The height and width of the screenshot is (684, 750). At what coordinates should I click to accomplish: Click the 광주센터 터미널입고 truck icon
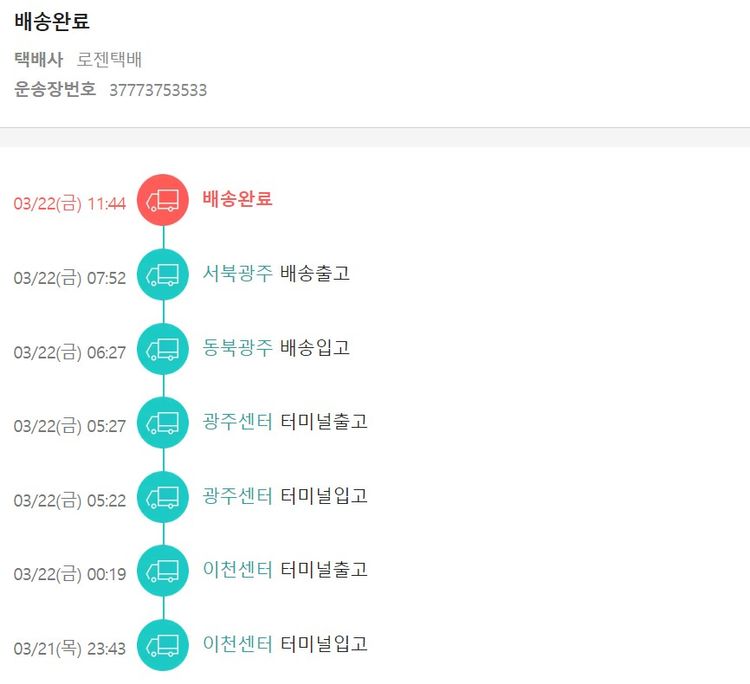163,496
